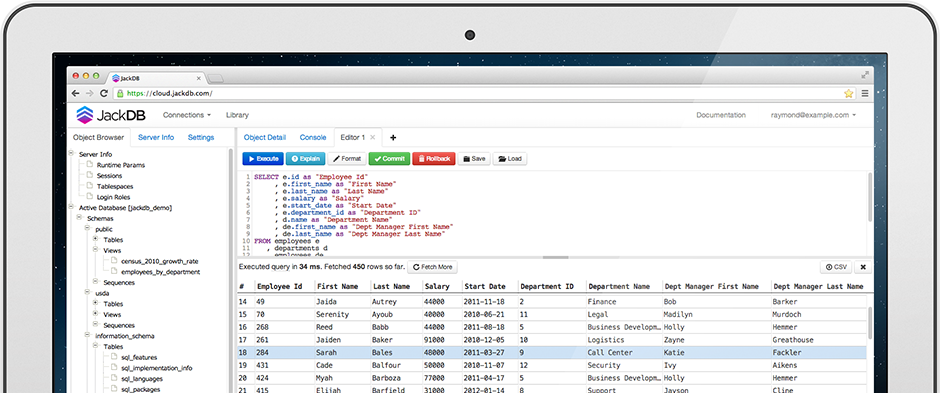Sort by the Salary column header
940x393 pixels.
[x=437, y=286]
